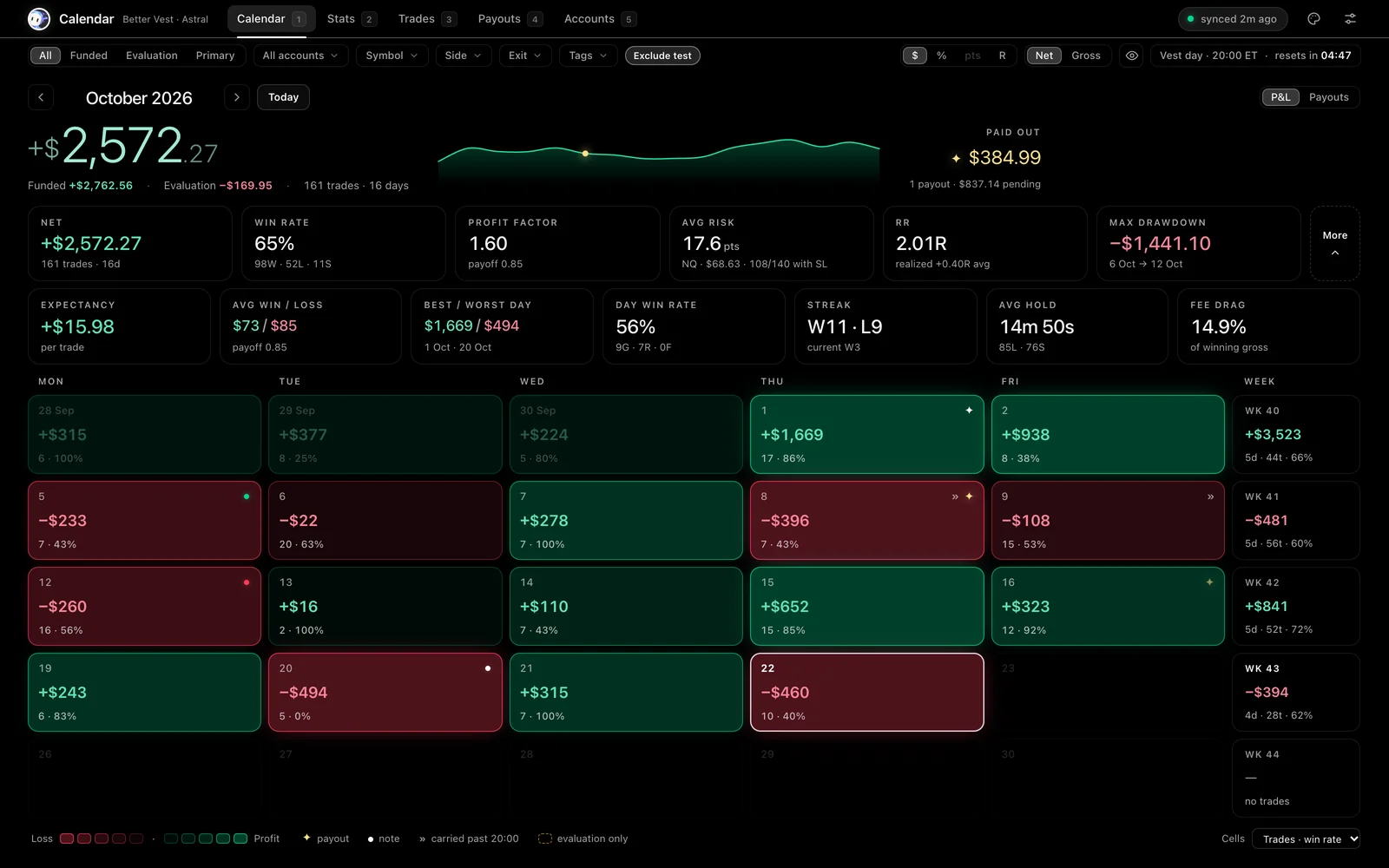The image size is (1389, 868).
Task: Click payout star on Oct 16 cell
Action: 1209,582
